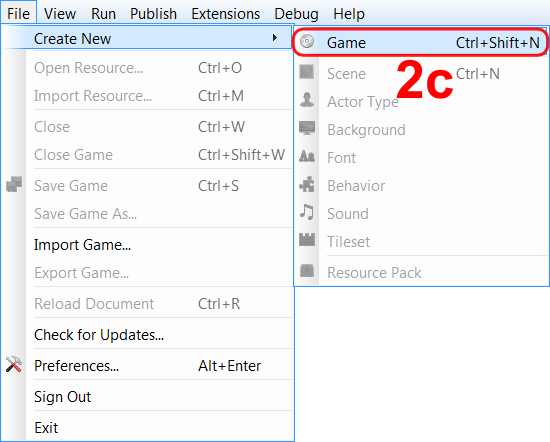This screenshot has width=550, height=442.
Task: Click the Font 'Aa' icon
Action: pos(307,156)
